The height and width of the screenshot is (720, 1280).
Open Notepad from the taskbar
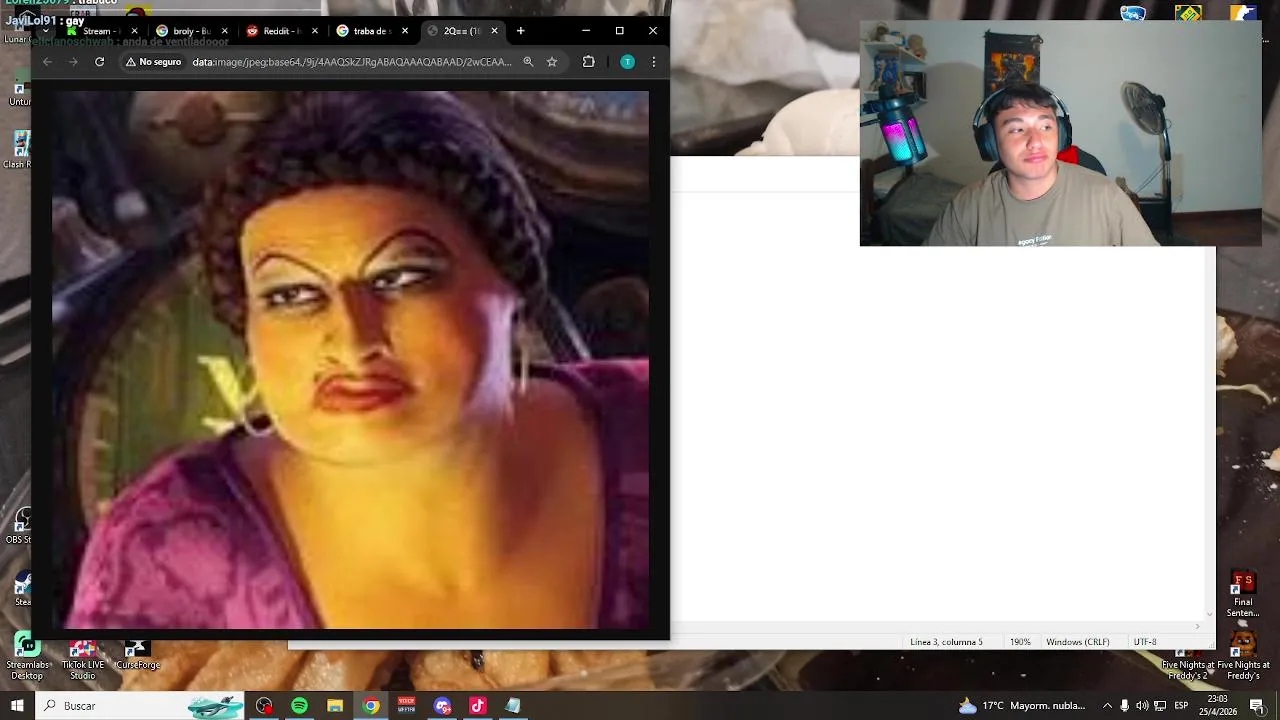pyautogui.click(x=513, y=706)
